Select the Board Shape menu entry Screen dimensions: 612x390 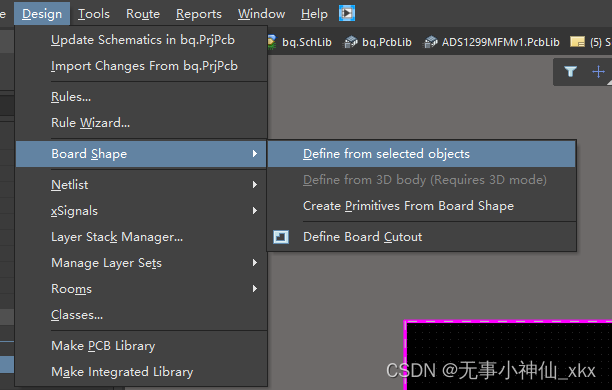pos(141,154)
